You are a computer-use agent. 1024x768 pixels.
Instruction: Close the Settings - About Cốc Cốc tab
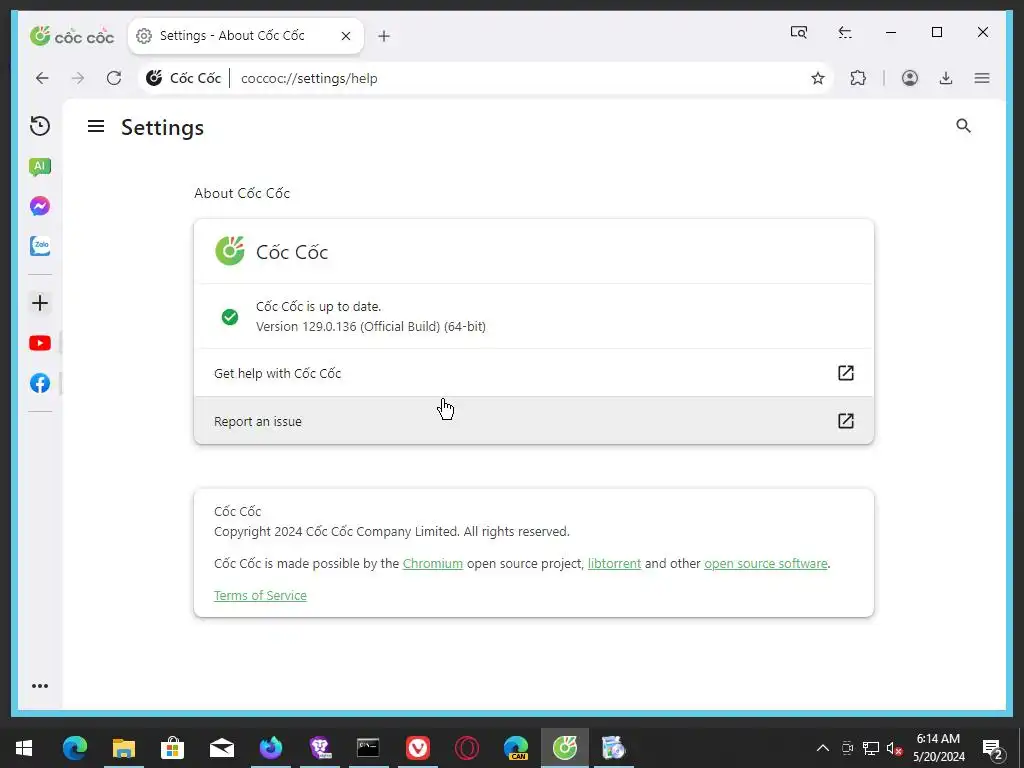pos(346,36)
